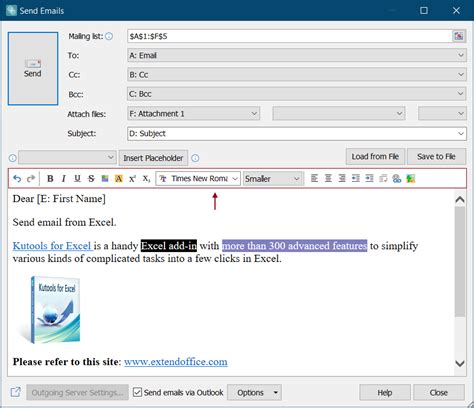
Task: Open the www.extendoffice.com link
Action: tap(176, 362)
